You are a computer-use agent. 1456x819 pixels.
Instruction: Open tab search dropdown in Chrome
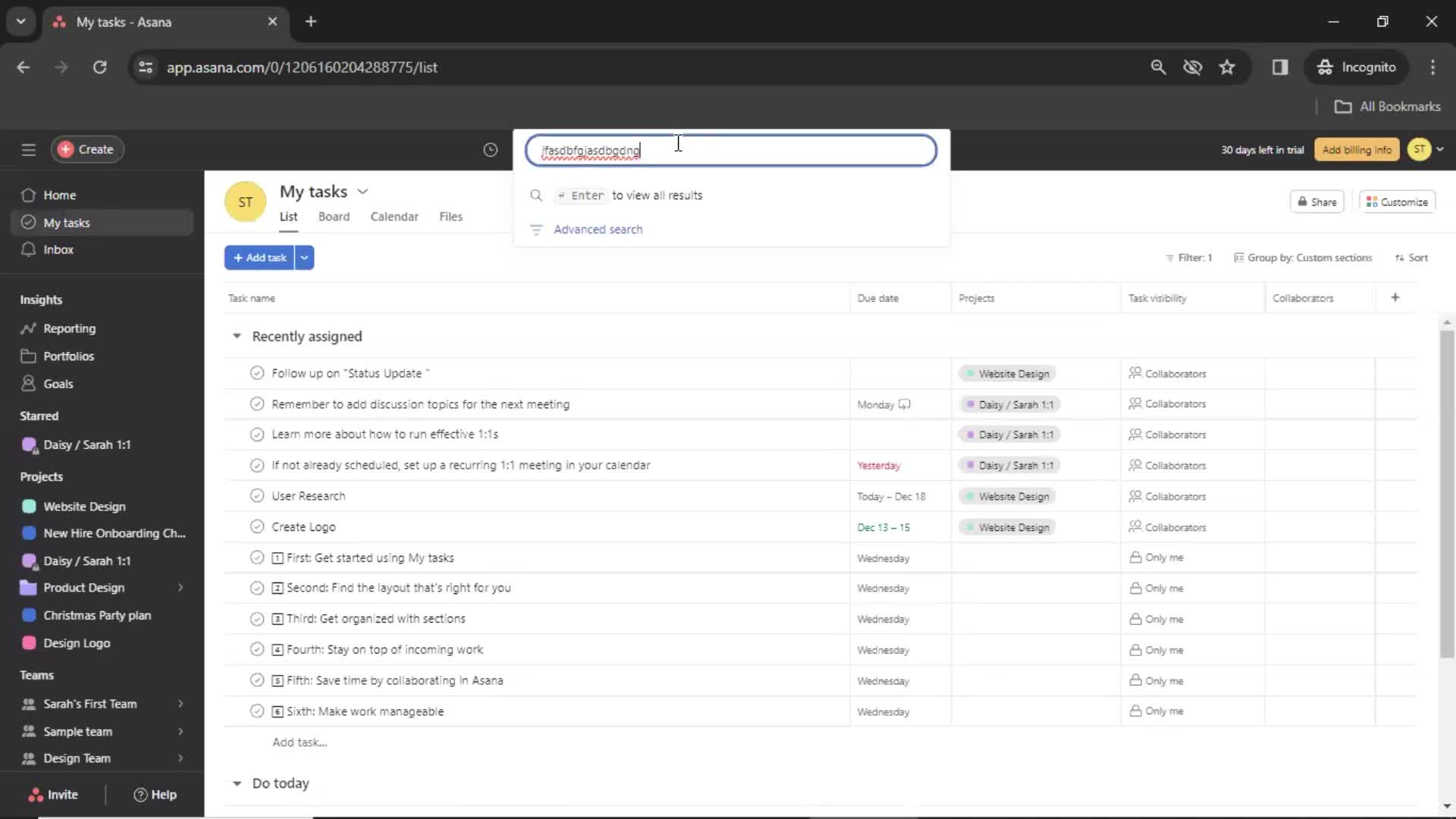21,22
